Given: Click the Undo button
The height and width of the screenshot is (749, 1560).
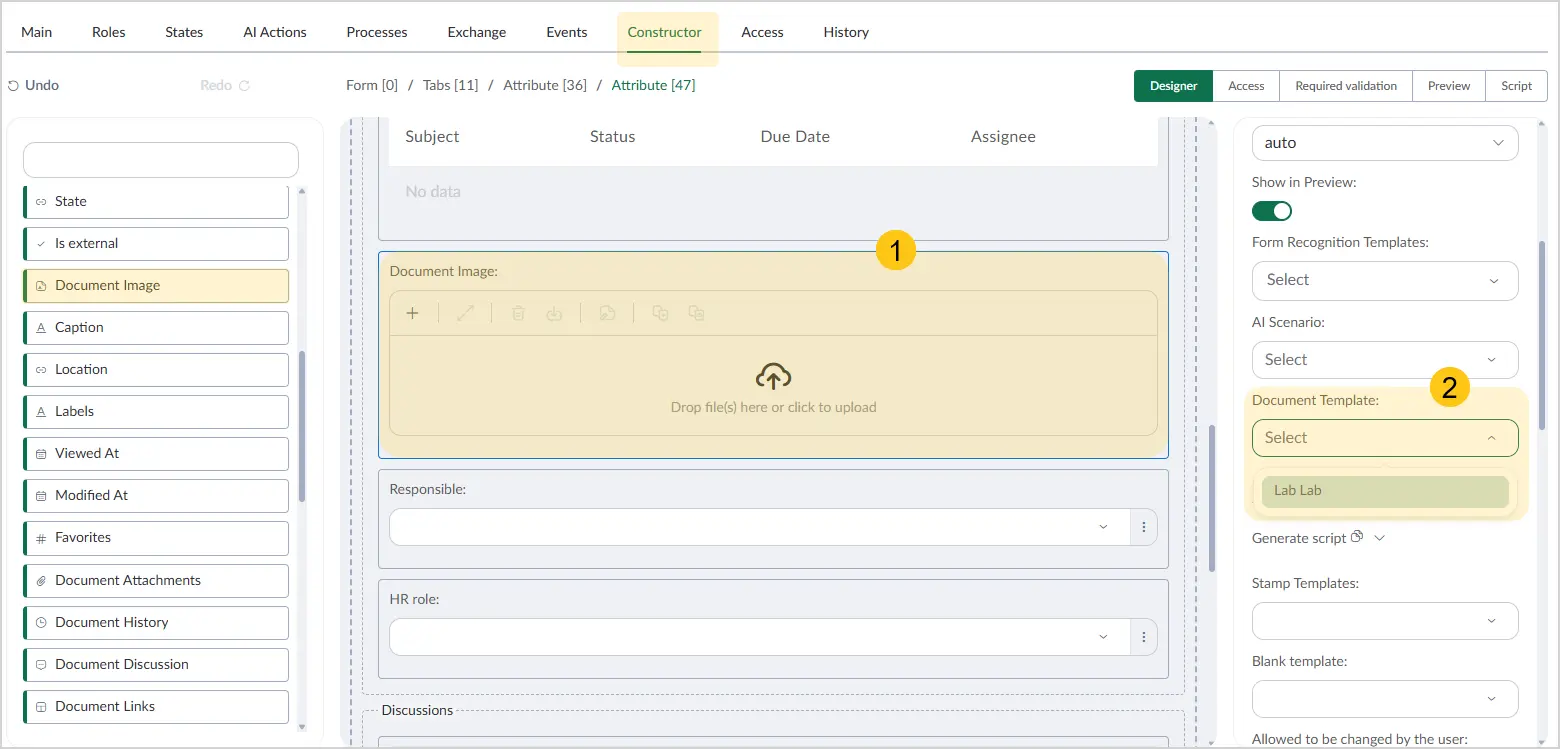Looking at the screenshot, I should click(x=33, y=85).
